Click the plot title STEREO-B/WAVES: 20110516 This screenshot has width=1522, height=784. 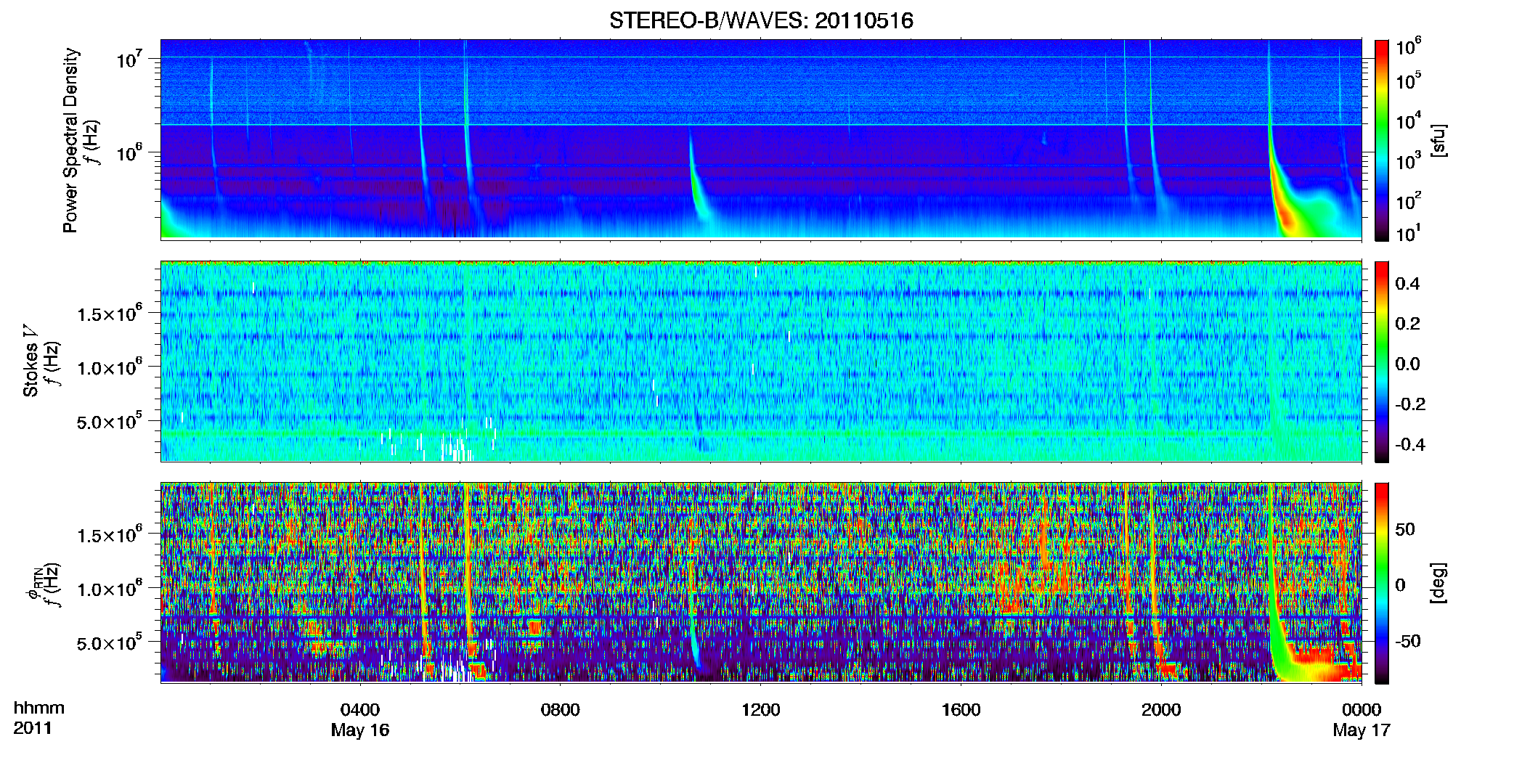[761, 20]
